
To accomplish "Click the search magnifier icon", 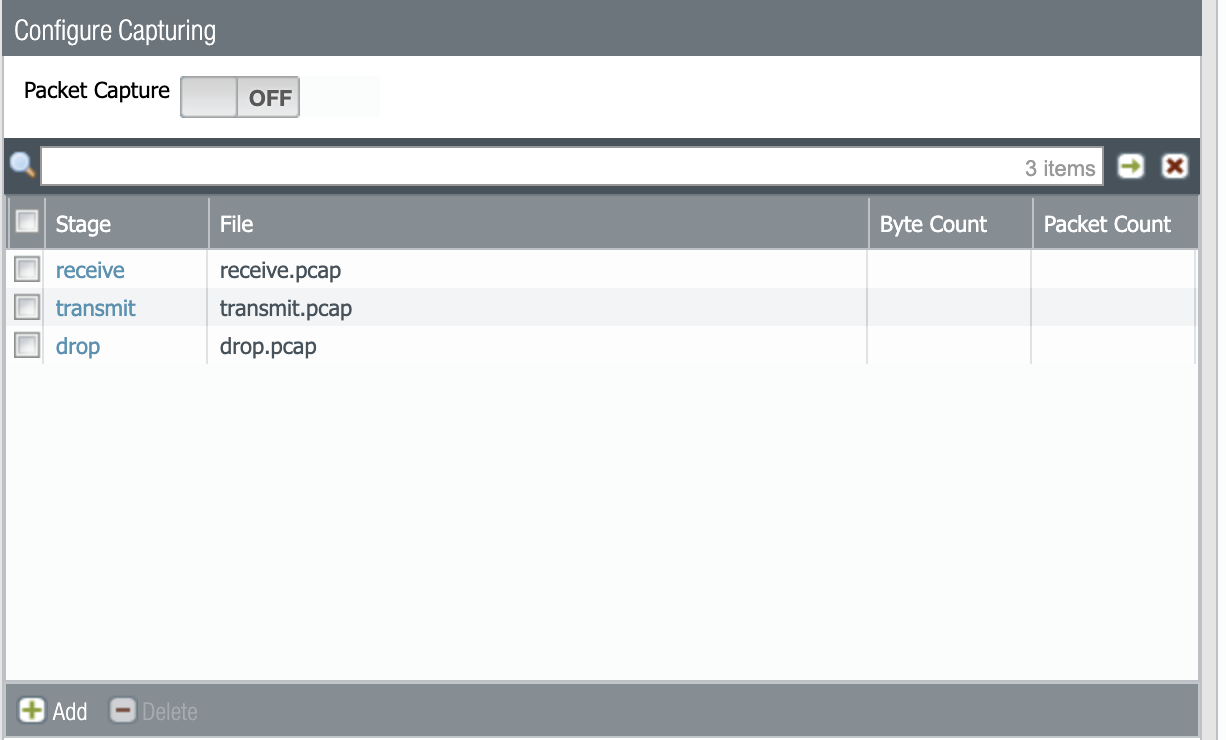I will pos(22,167).
